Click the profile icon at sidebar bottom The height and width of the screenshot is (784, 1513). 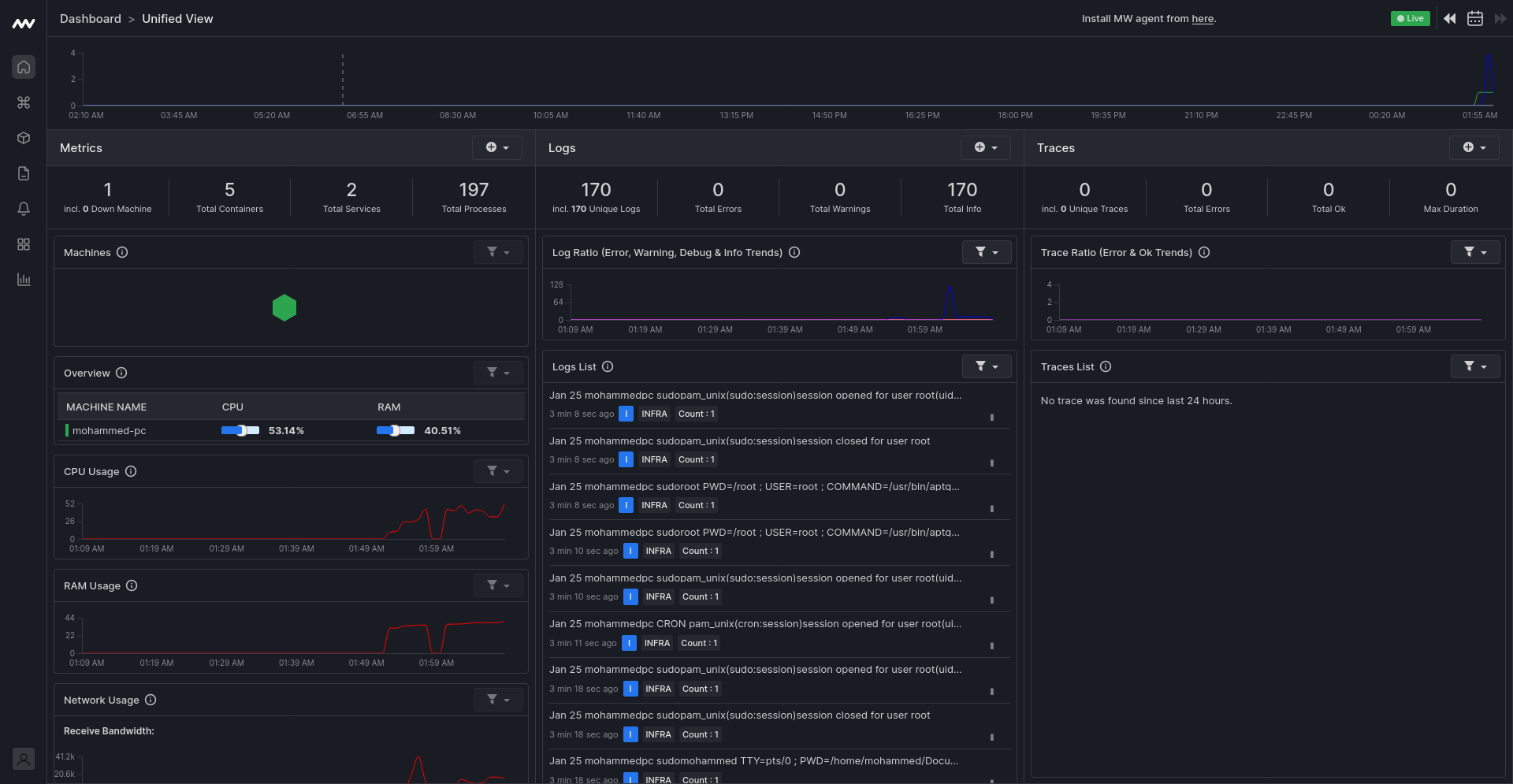(x=23, y=759)
